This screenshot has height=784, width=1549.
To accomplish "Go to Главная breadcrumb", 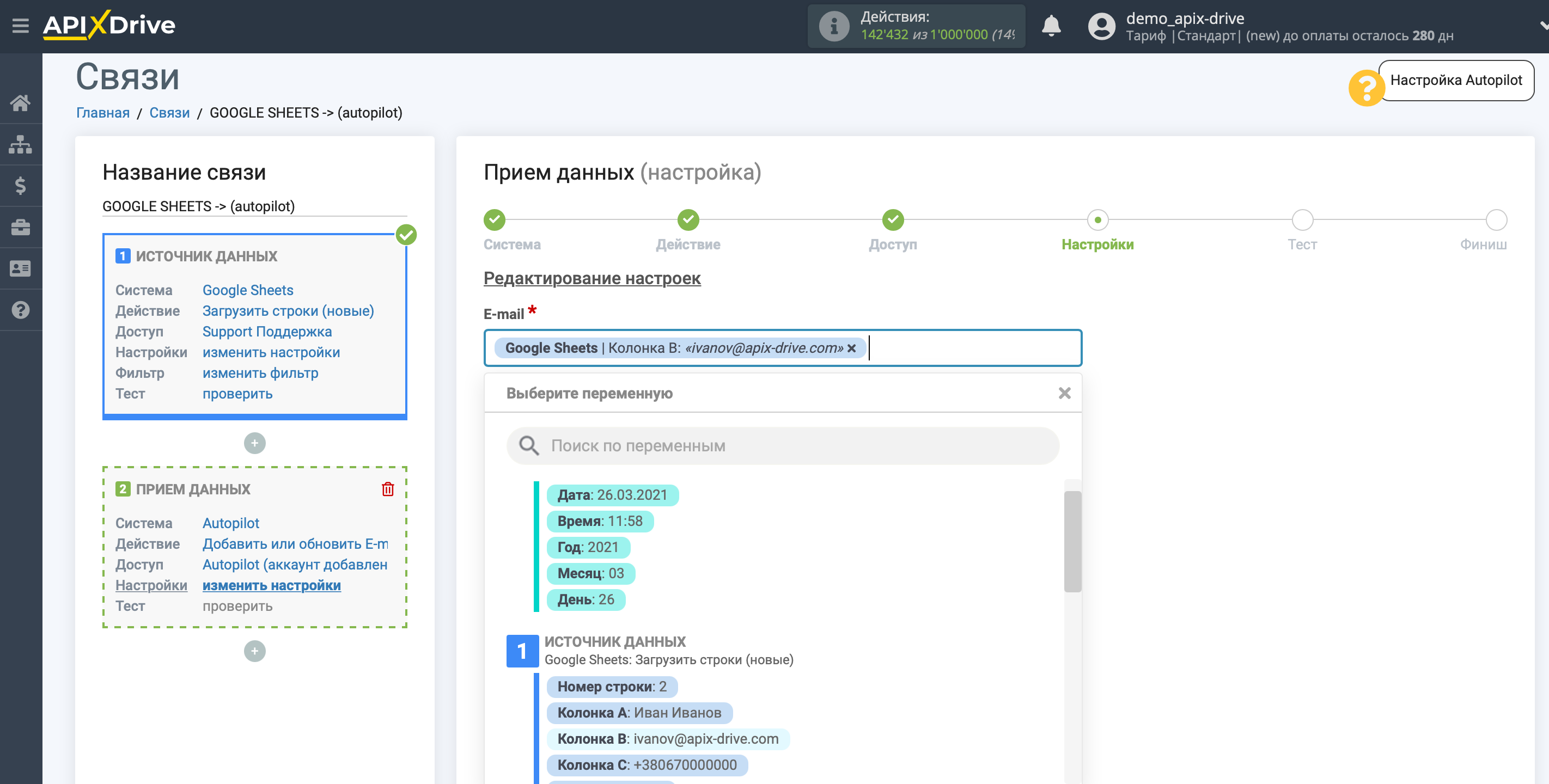I will pyautogui.click(x=103, y=113).
